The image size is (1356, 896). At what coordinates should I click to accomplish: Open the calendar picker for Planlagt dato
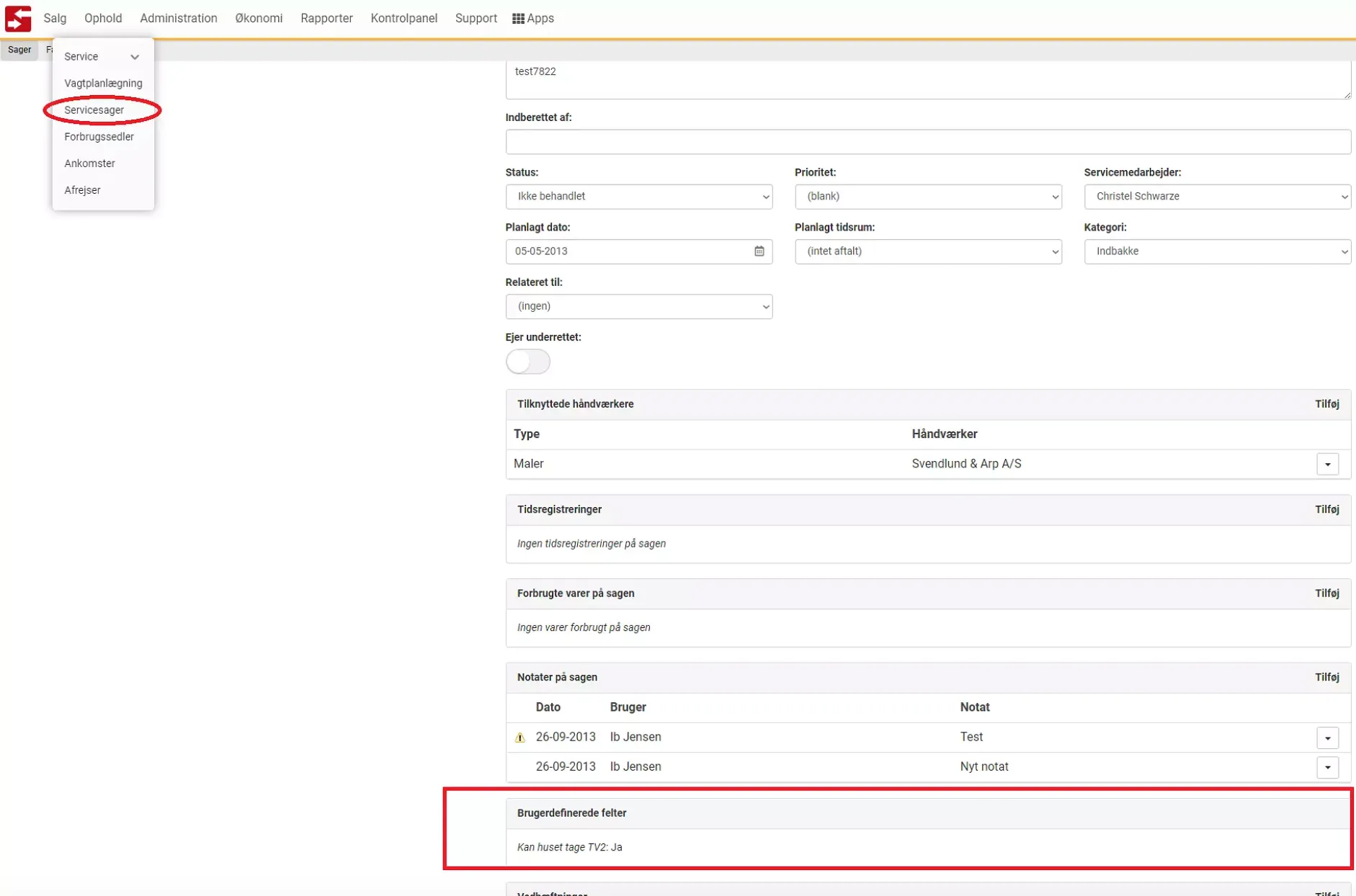759,251
